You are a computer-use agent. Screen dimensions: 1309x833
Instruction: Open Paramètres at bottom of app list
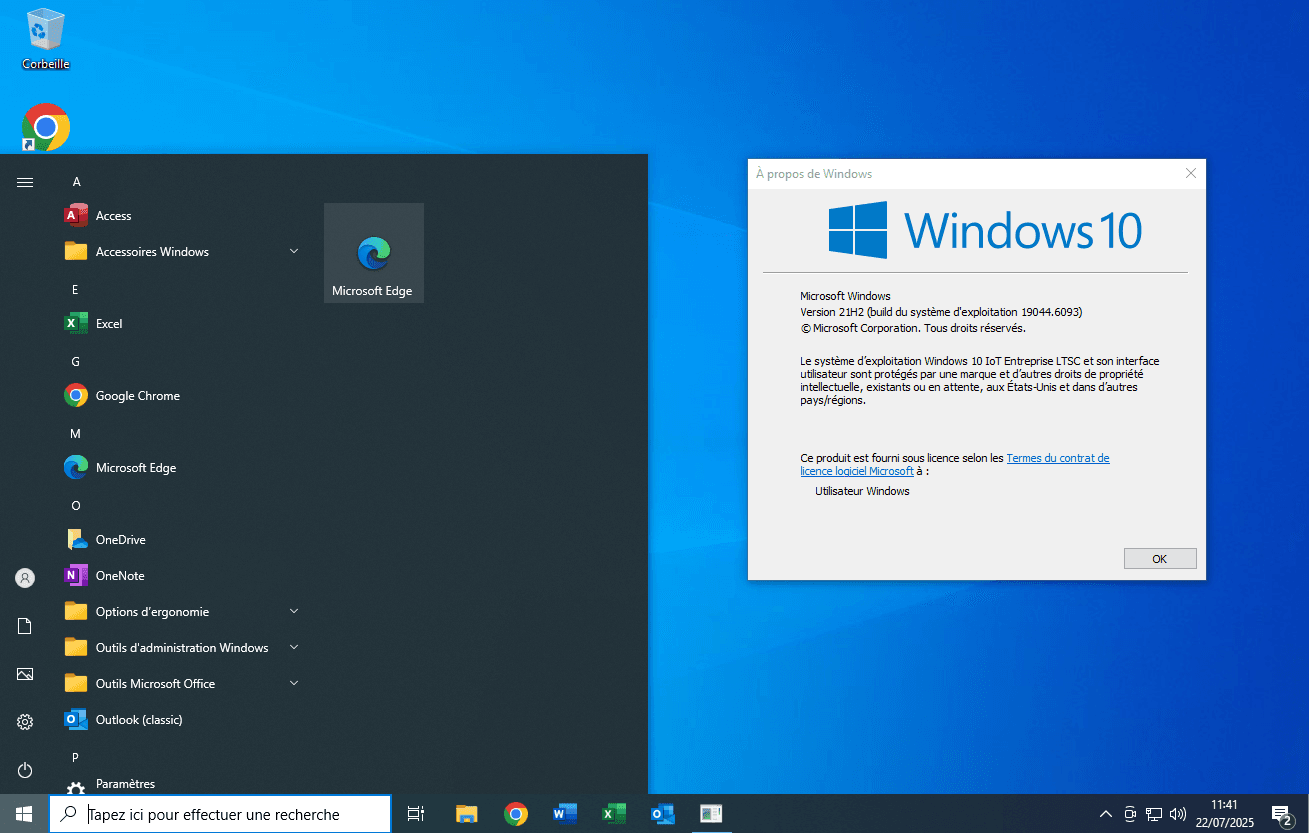(x=183, y=784)
